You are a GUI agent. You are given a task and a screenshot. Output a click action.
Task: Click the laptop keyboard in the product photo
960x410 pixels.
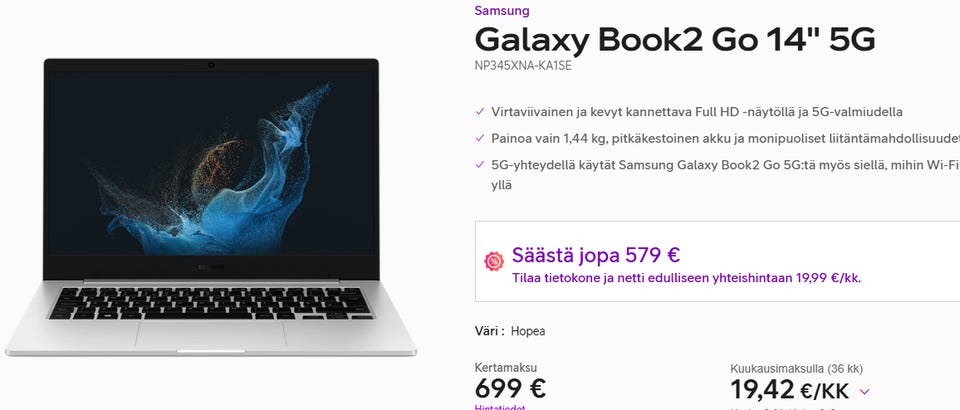coord(211,303)
